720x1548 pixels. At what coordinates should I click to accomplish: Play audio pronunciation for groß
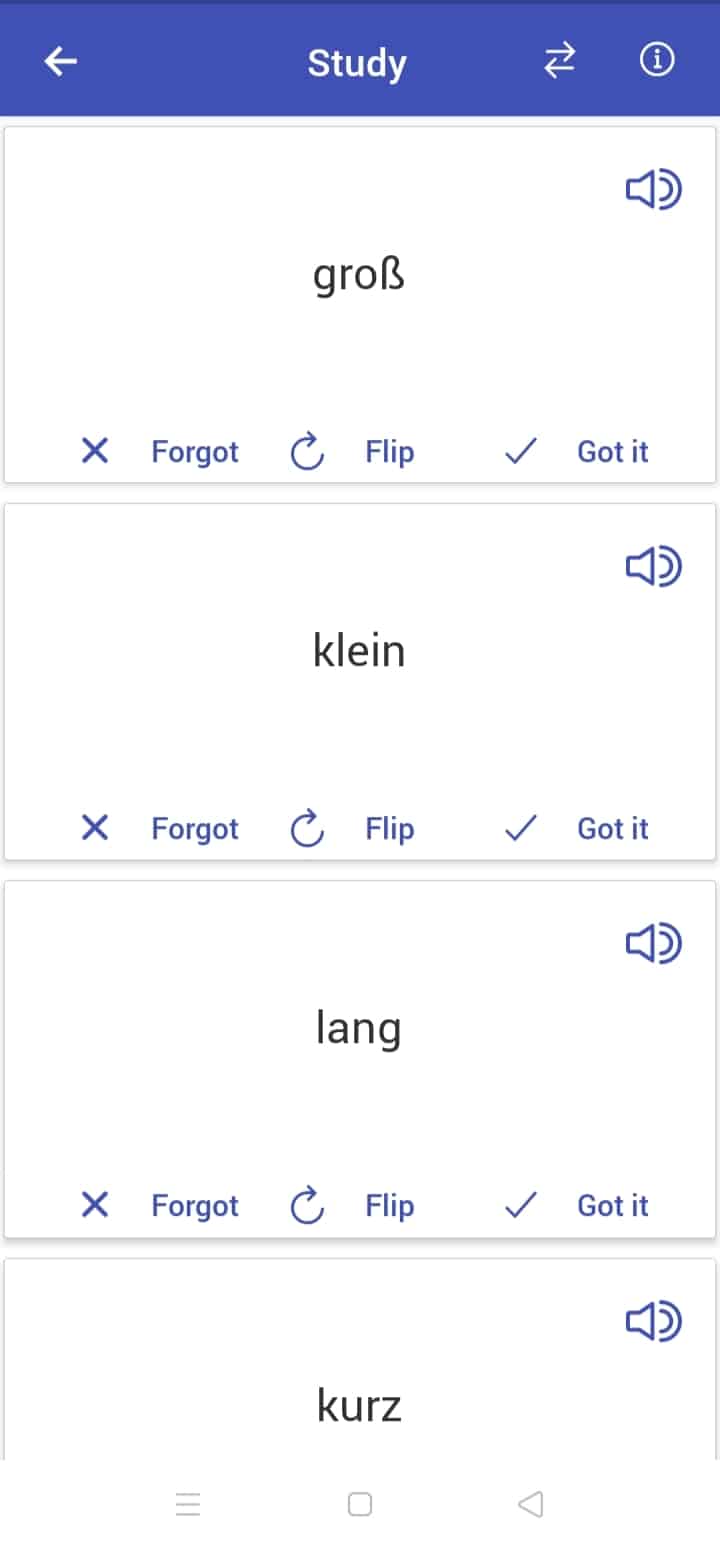coord(652,190)
